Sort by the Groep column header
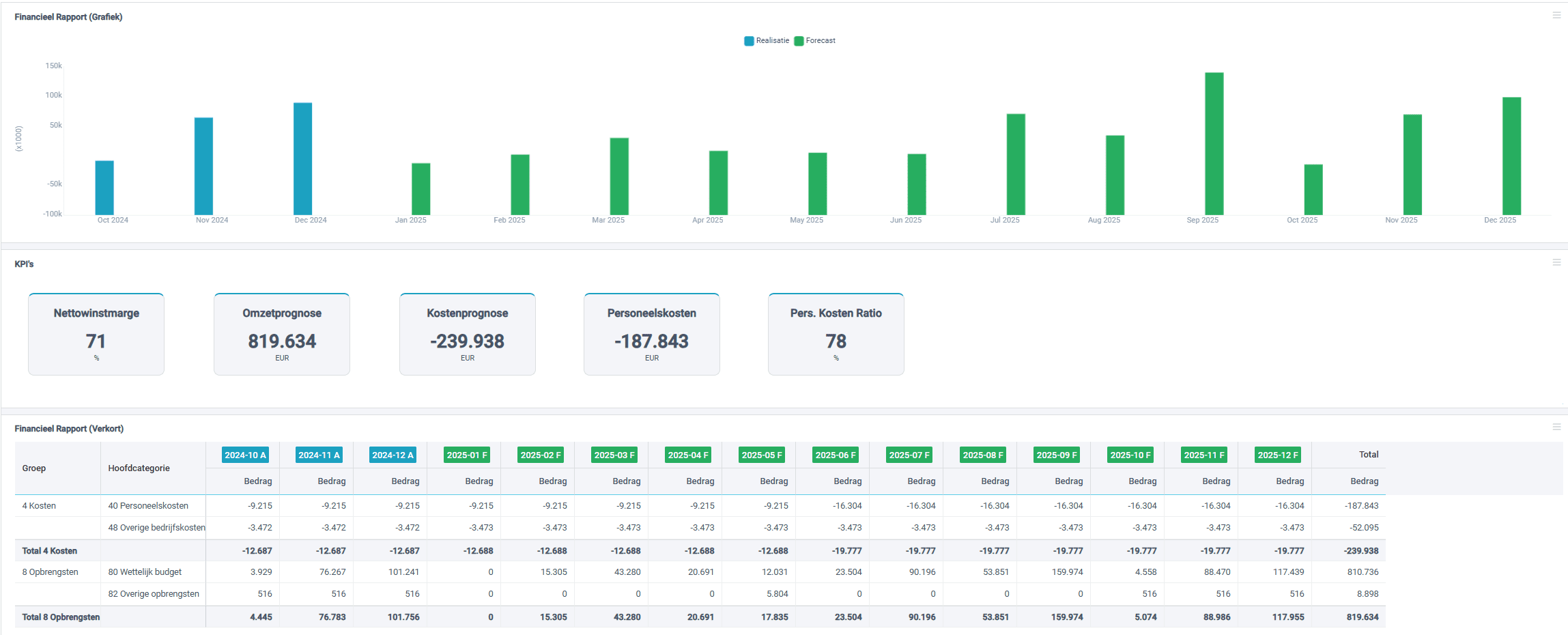Screen dimensions: 1568x635 coord(34,468)
